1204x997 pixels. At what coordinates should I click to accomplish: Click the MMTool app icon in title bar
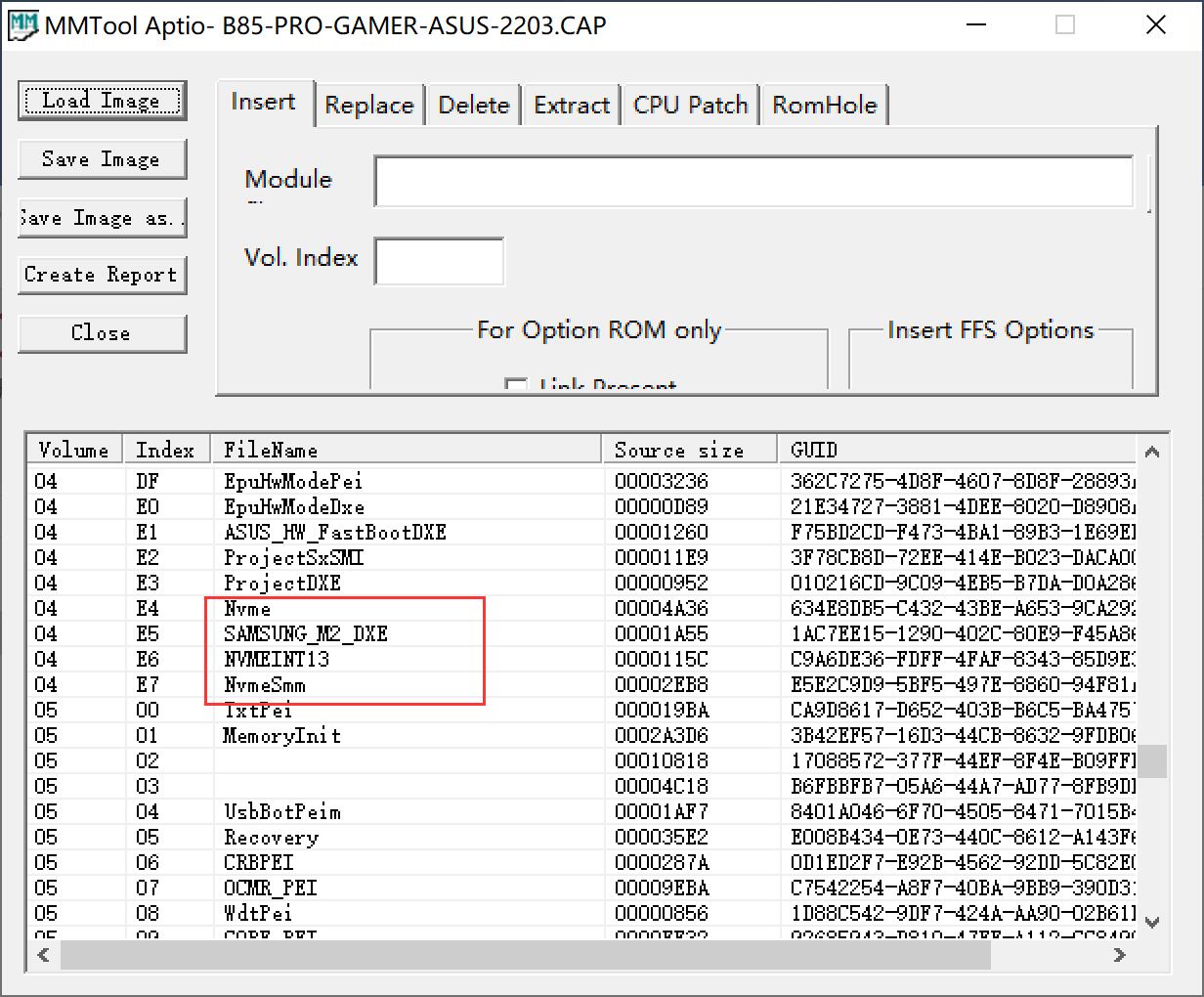pos(22,24)
